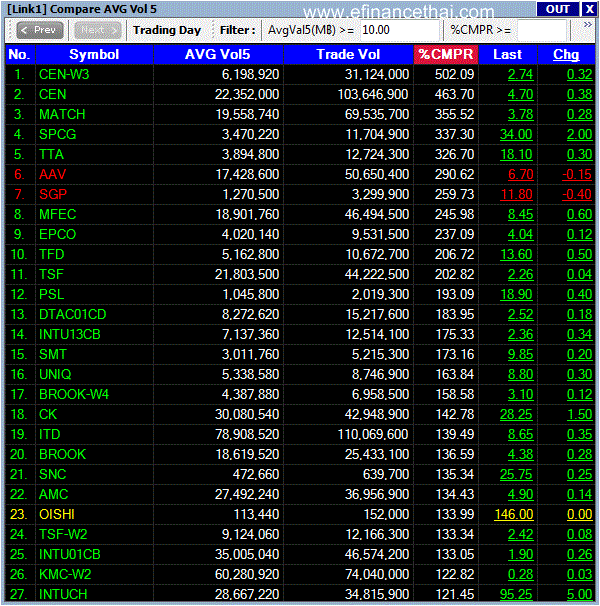Select red symbol AAV

pyautogui.click(x=53, y=174)
